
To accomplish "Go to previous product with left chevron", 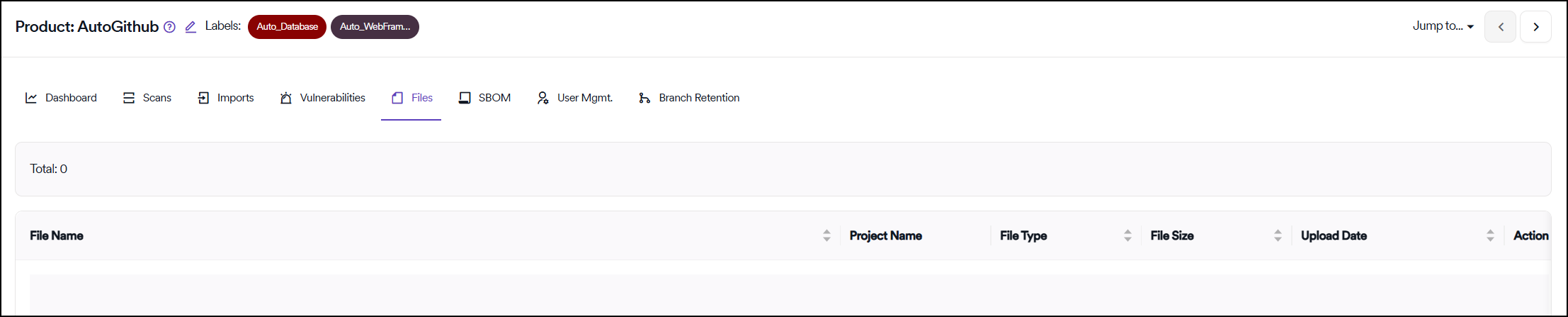I will pos(1500,27).
